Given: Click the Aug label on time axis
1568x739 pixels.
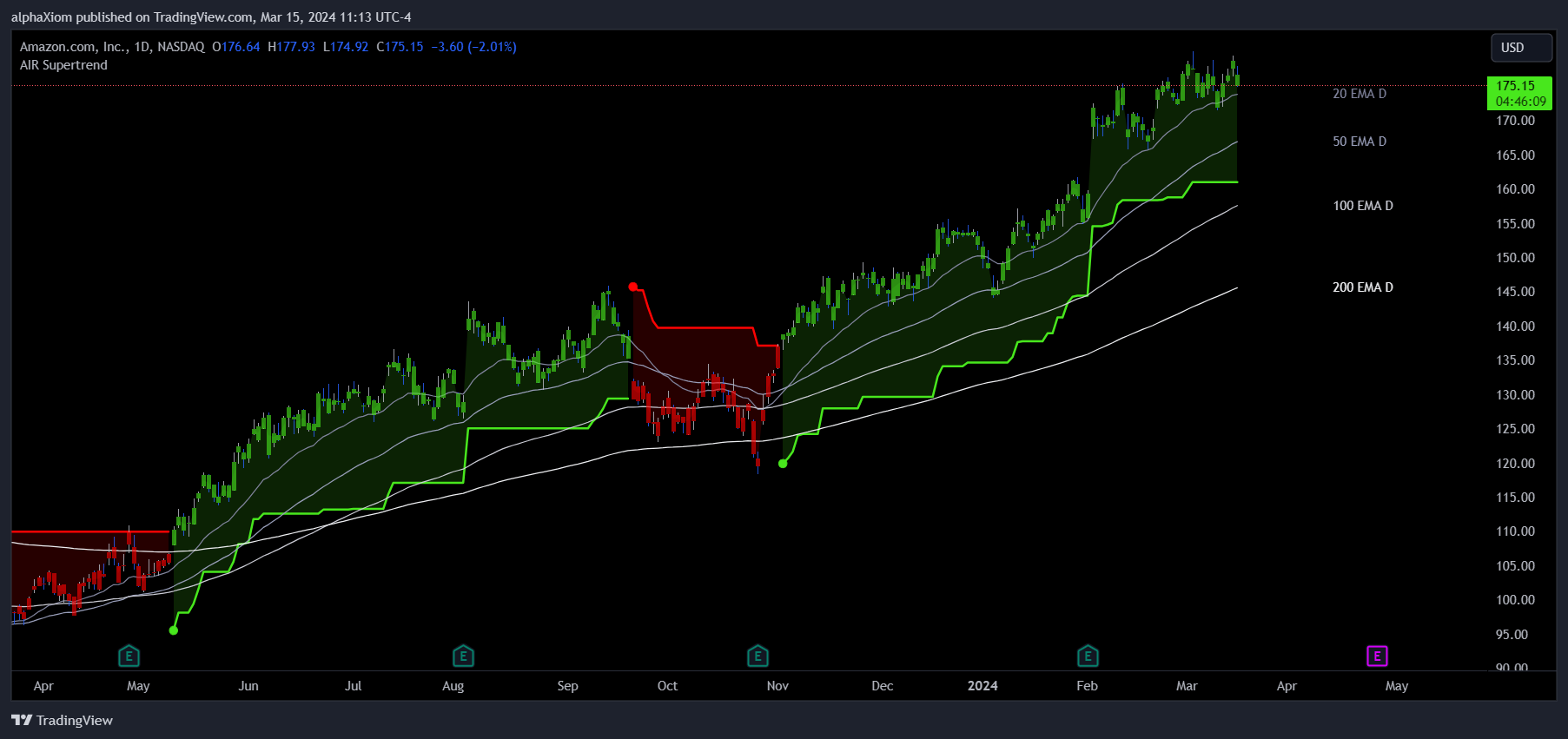Looking at the screenshot, I should point(453,686).
